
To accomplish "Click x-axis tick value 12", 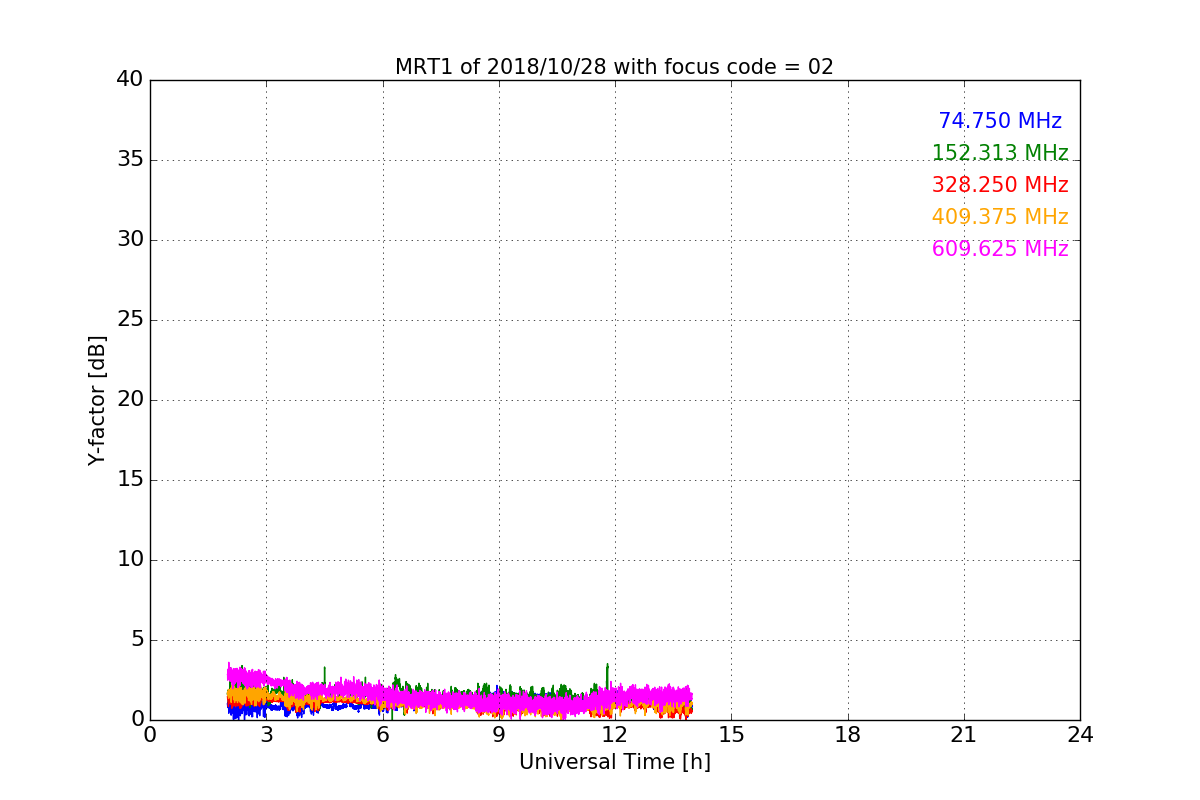I will point(615,734).
